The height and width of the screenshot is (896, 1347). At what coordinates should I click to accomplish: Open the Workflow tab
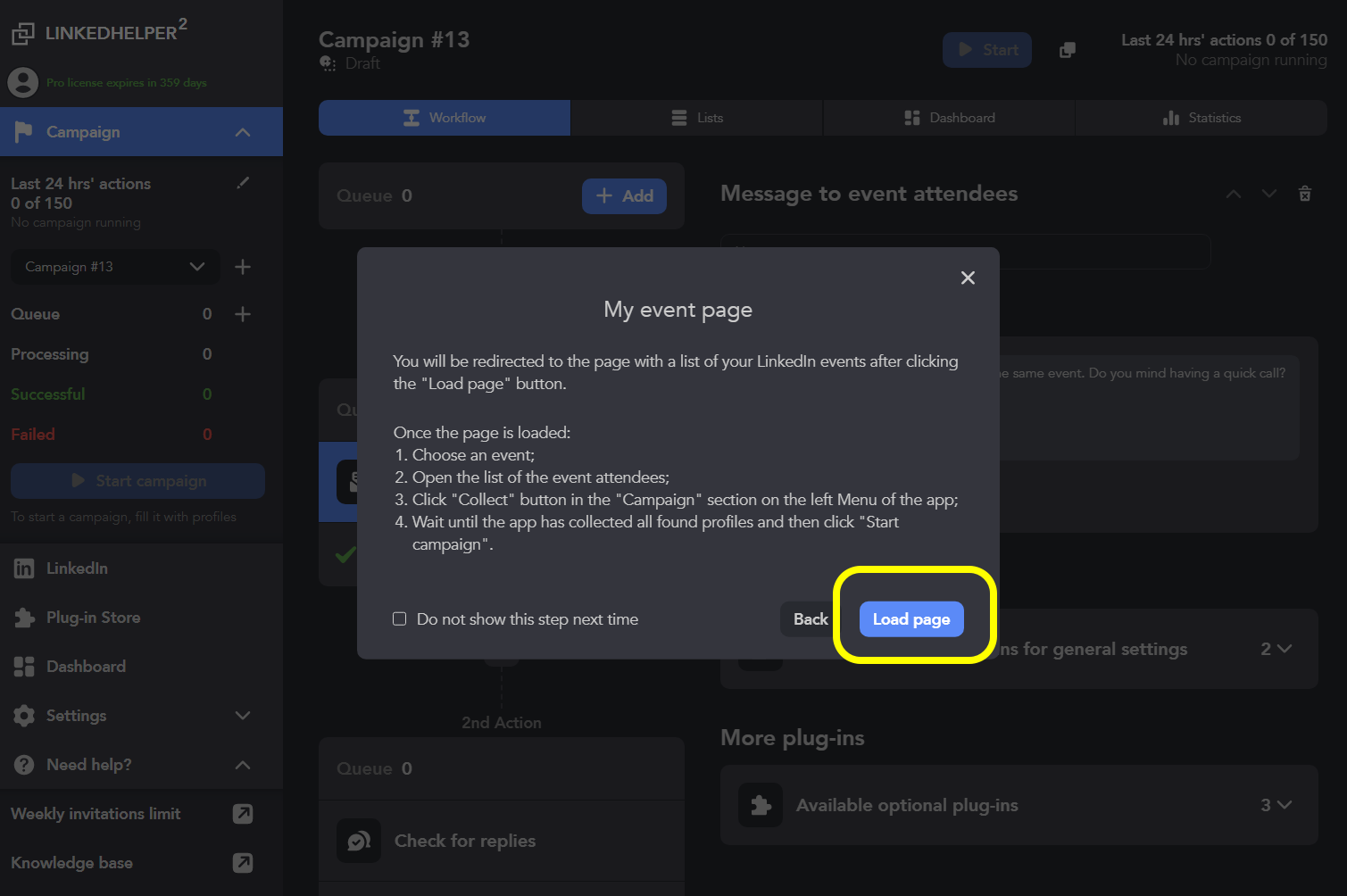[445, 118]
